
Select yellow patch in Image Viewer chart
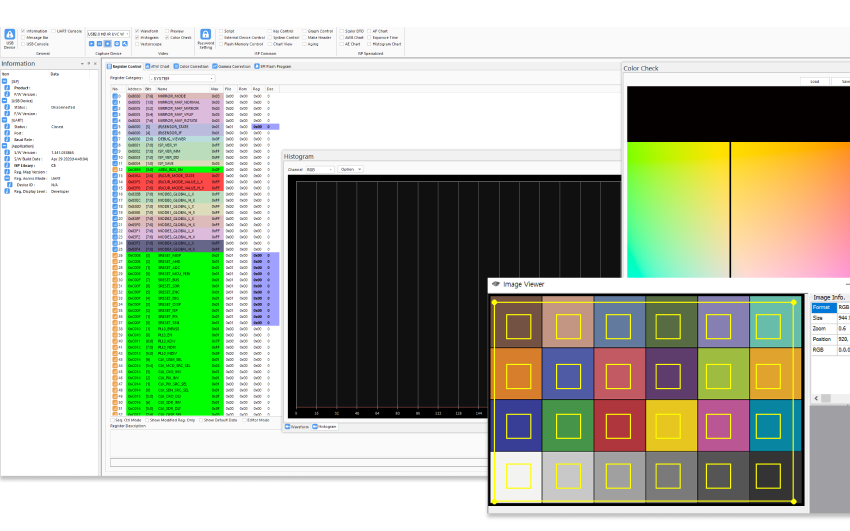(671, 426)
